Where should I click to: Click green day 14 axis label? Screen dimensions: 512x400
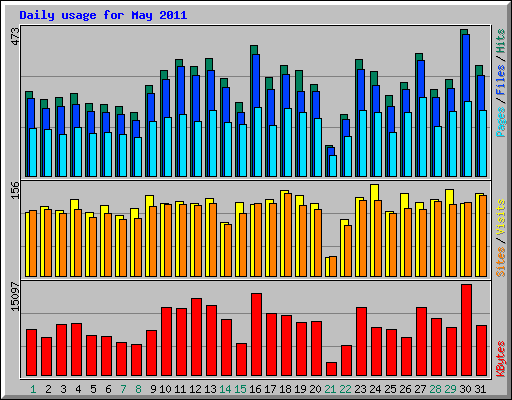click(x=225, y=389)
